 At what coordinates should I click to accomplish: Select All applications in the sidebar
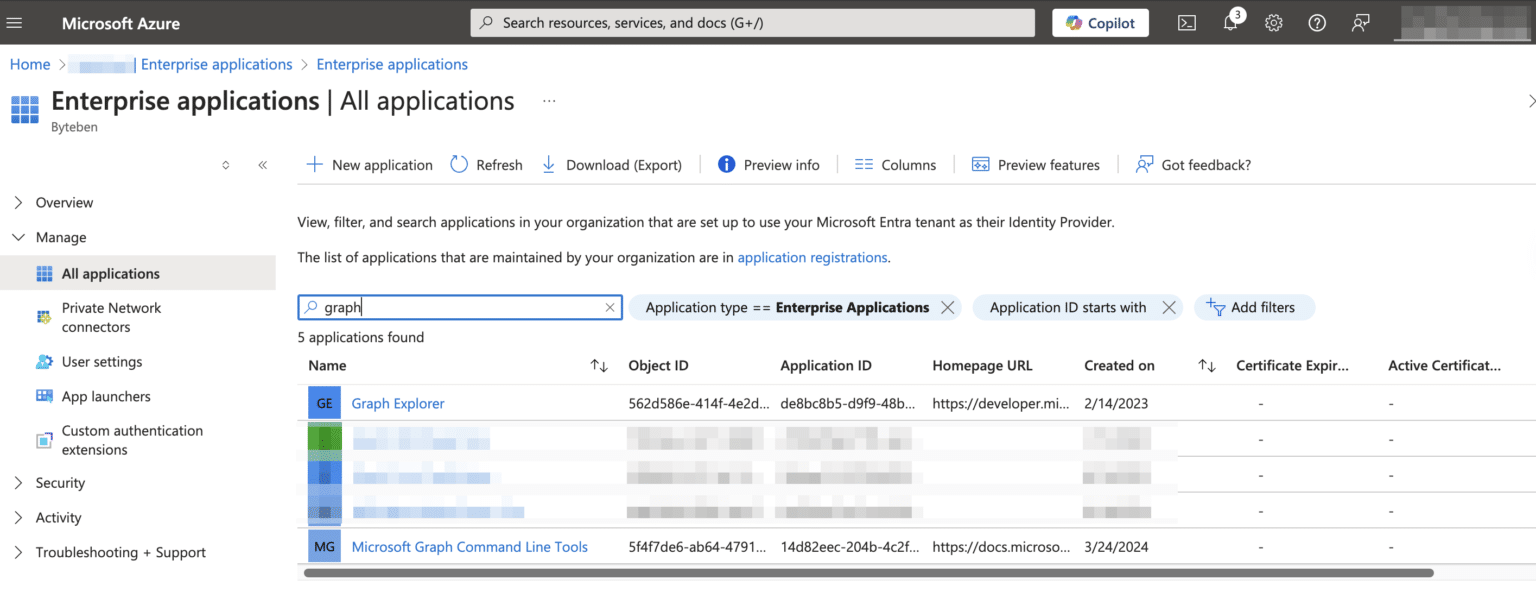click(111, 272)
